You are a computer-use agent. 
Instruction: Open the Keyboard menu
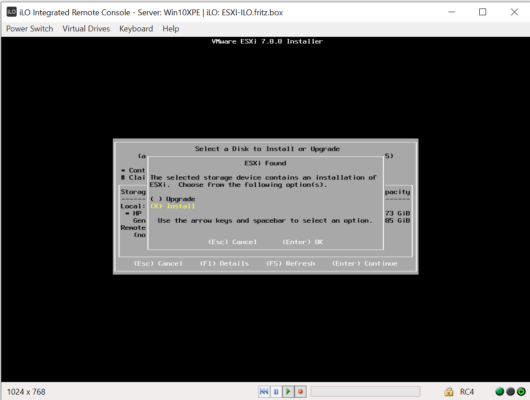tap(136, 29)
